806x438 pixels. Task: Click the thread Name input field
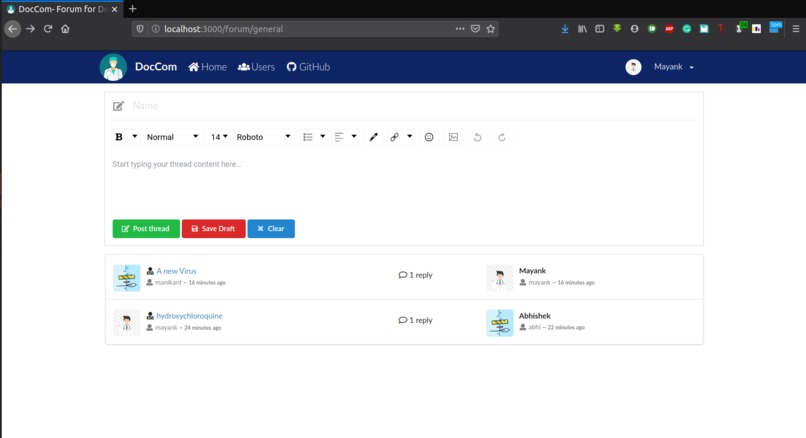413,106
